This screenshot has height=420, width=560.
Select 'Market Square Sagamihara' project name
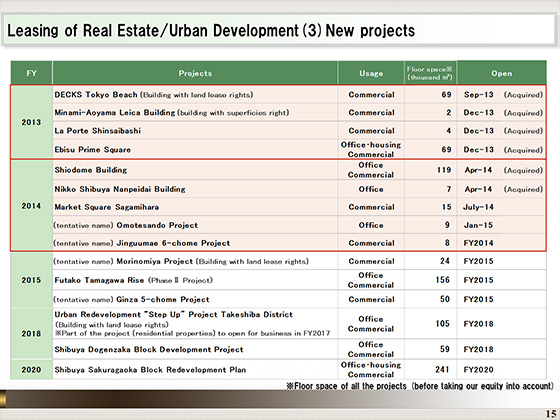[107, 207]
